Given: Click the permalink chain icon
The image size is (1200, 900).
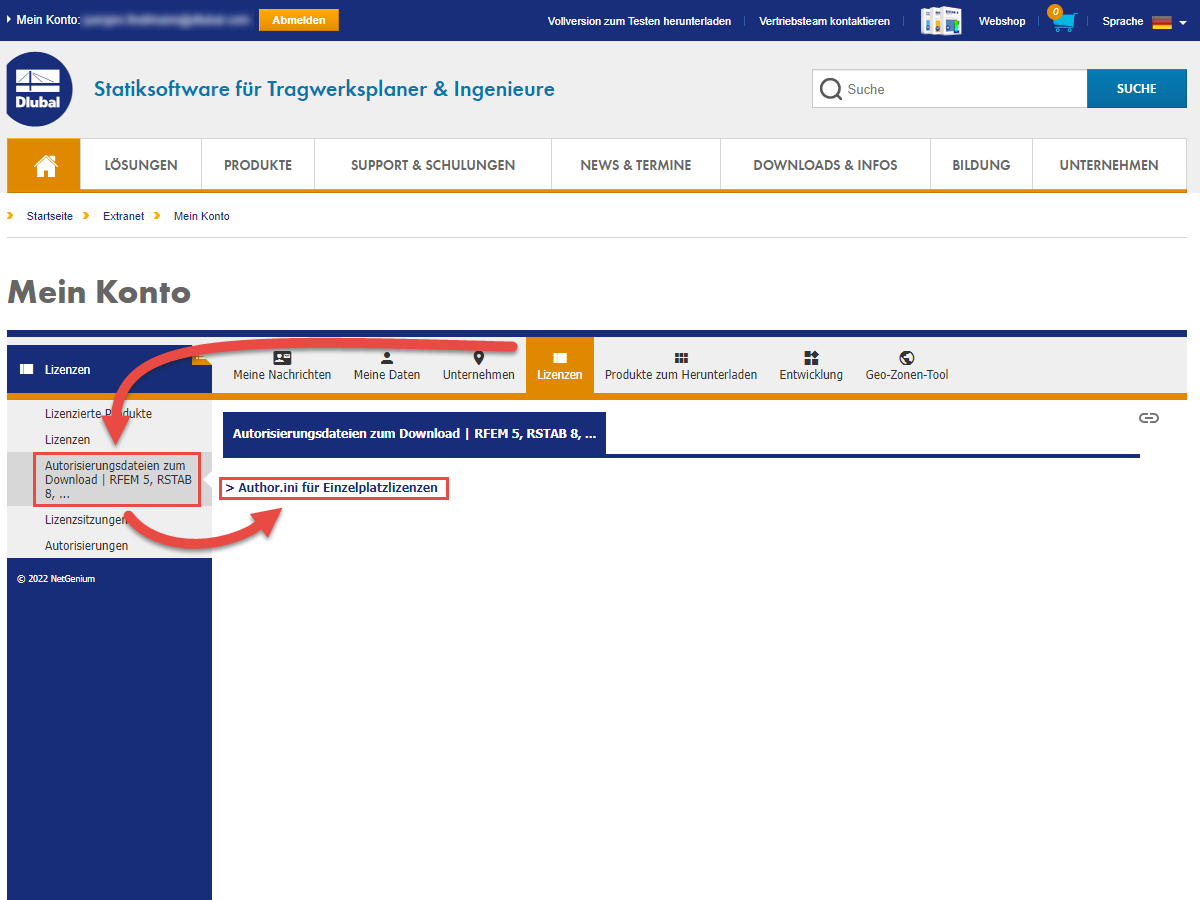Looking at the screenshot, I should (x=1149, y=419).
